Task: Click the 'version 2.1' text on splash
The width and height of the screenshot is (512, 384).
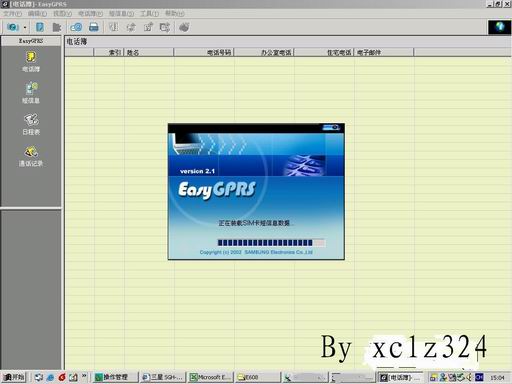Action: (x=197, y=171)
